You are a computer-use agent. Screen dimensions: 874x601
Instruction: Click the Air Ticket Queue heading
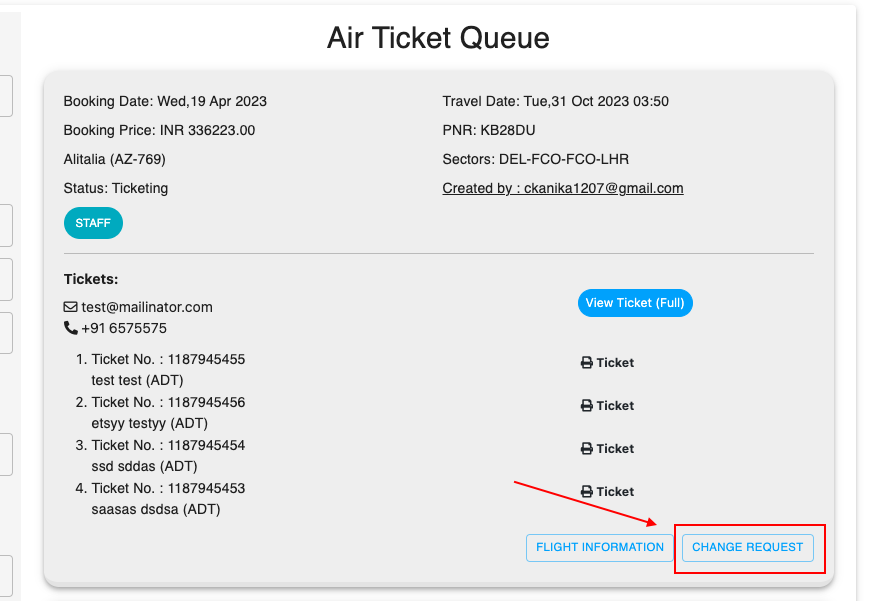pyautogui.click(x=438, y=38)
